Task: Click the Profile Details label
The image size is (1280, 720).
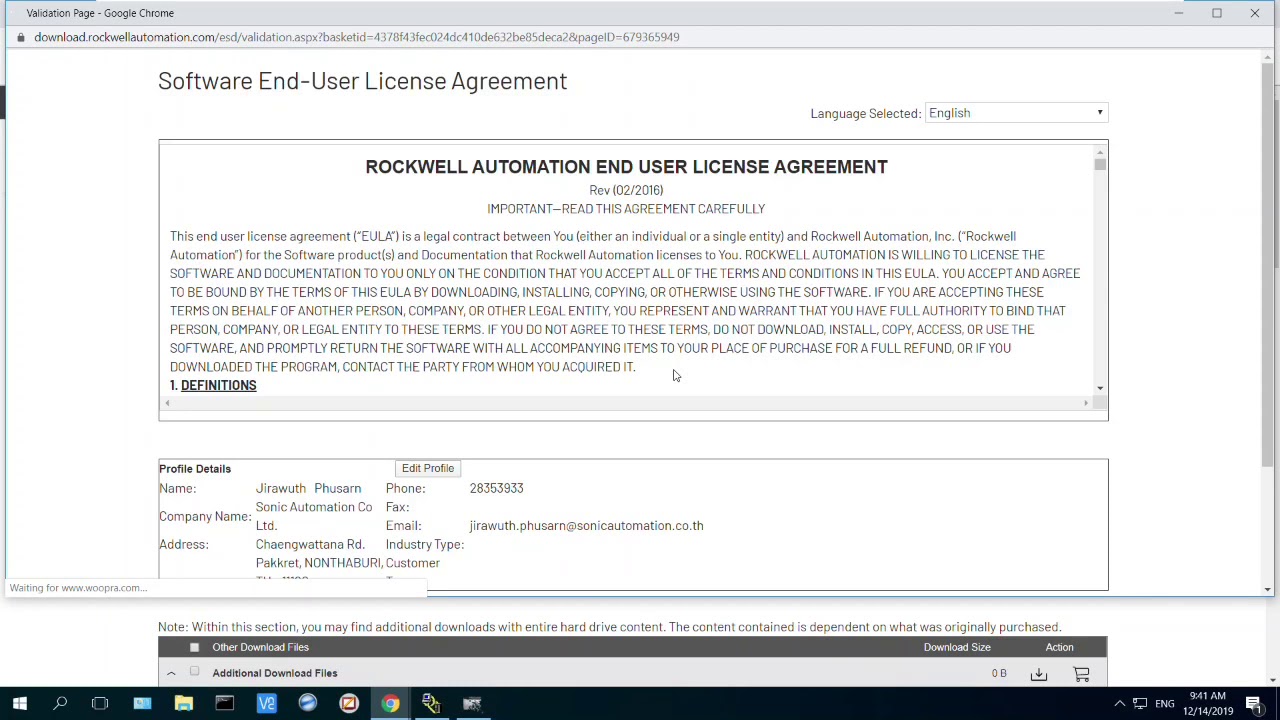Action: point(195,468)
